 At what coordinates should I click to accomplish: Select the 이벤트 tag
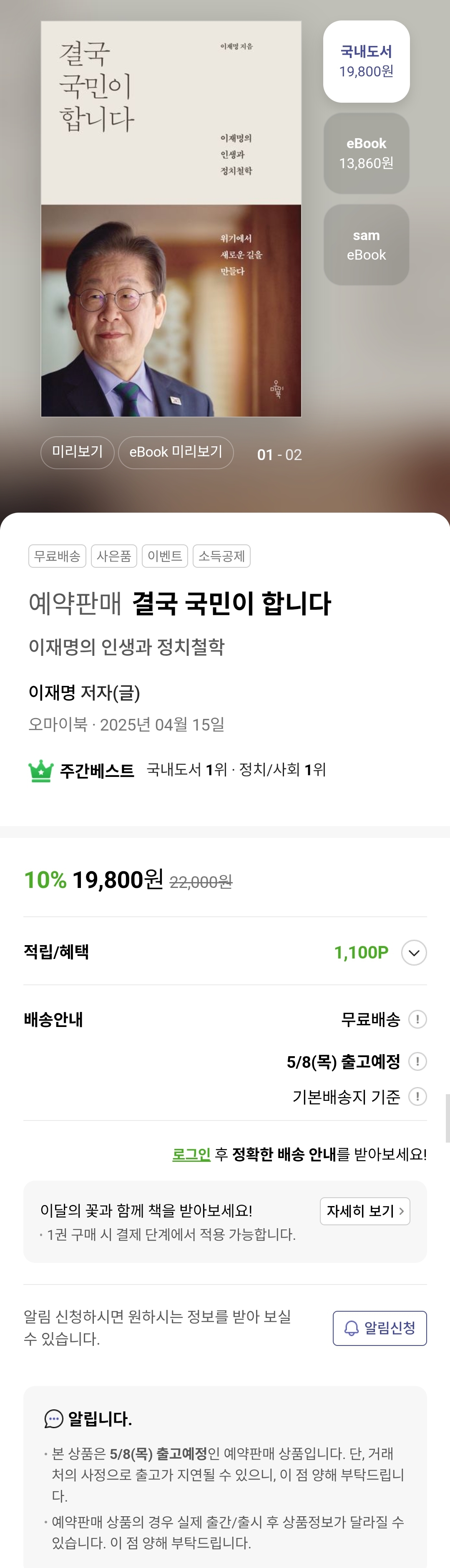click(165, 556)
